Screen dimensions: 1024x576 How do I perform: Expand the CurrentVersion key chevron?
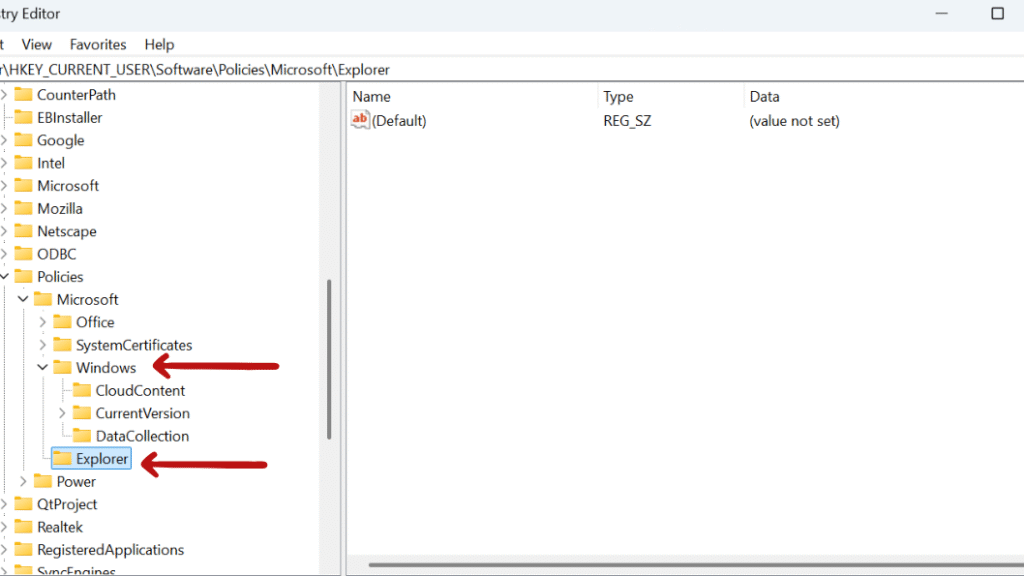63,413
